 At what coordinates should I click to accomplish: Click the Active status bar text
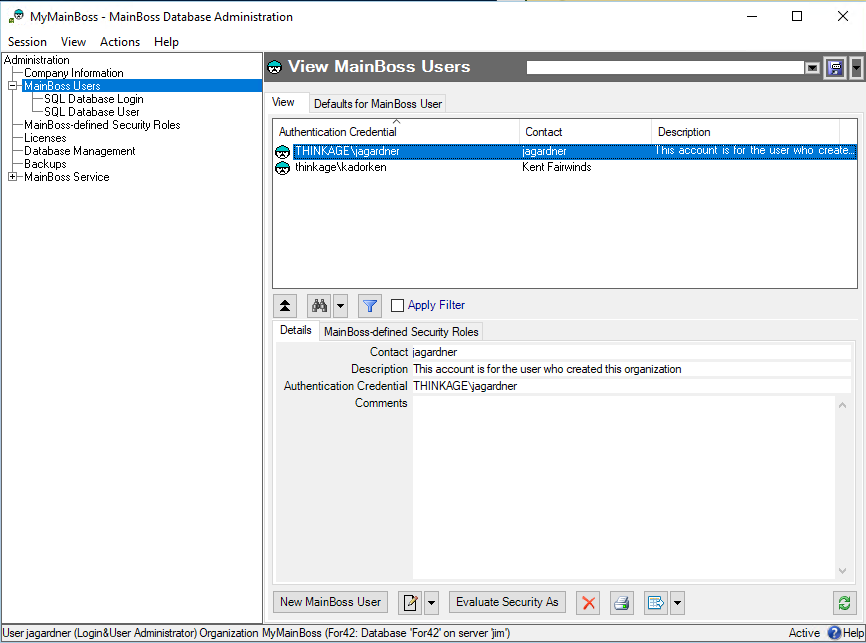[804, 633]
